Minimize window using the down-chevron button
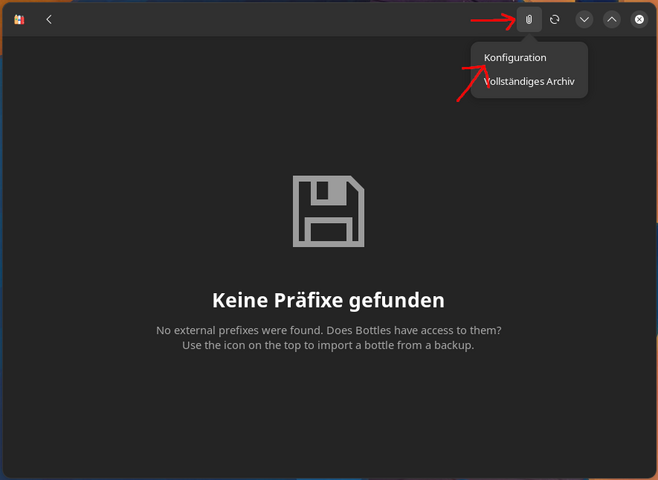Screen dimensions: 658x480 pos(584,20)
